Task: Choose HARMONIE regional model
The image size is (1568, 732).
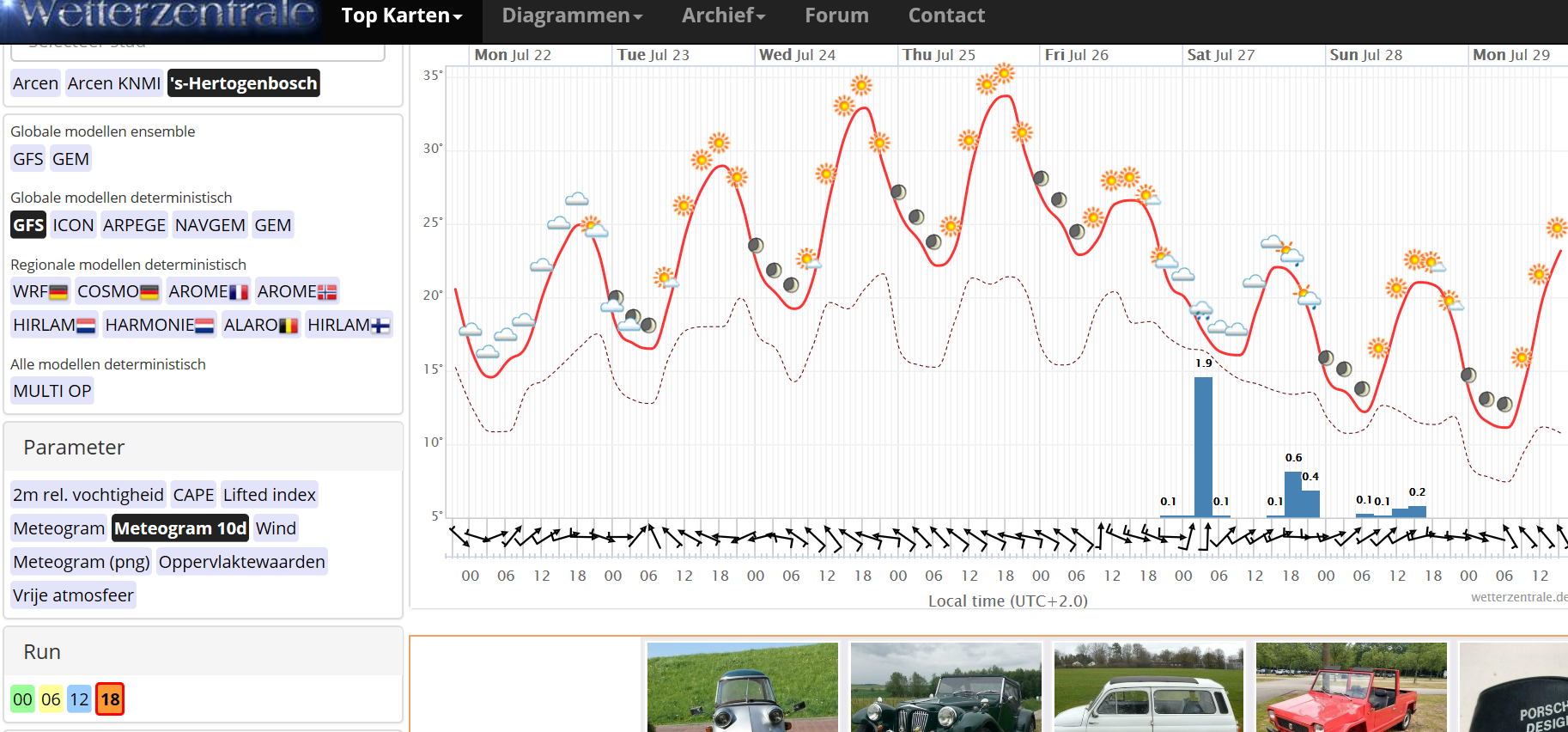Action: 159,325
